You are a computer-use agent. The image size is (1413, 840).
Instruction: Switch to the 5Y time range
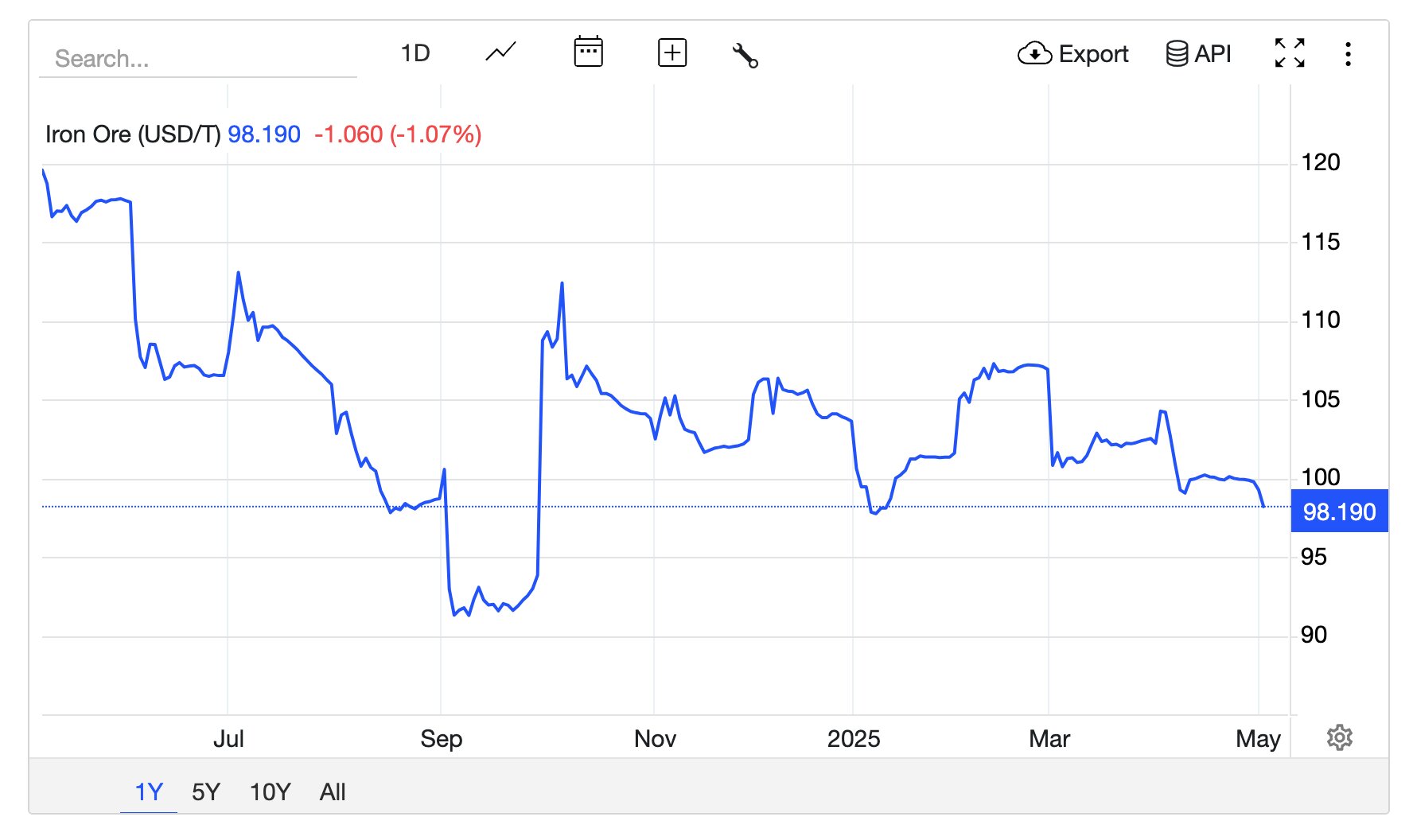pyautogui.click(x=205, y=791)
